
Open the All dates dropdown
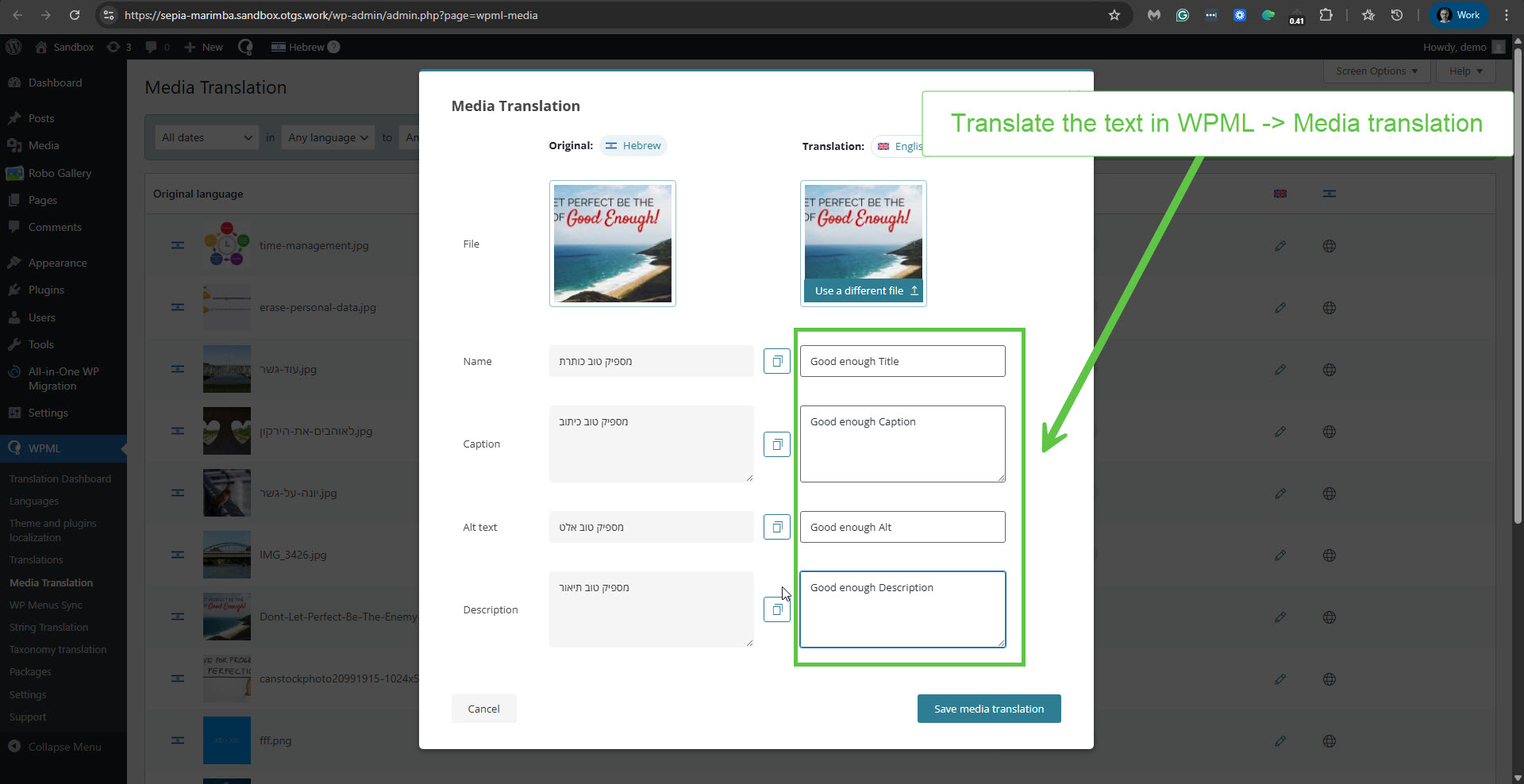(206, 137)
